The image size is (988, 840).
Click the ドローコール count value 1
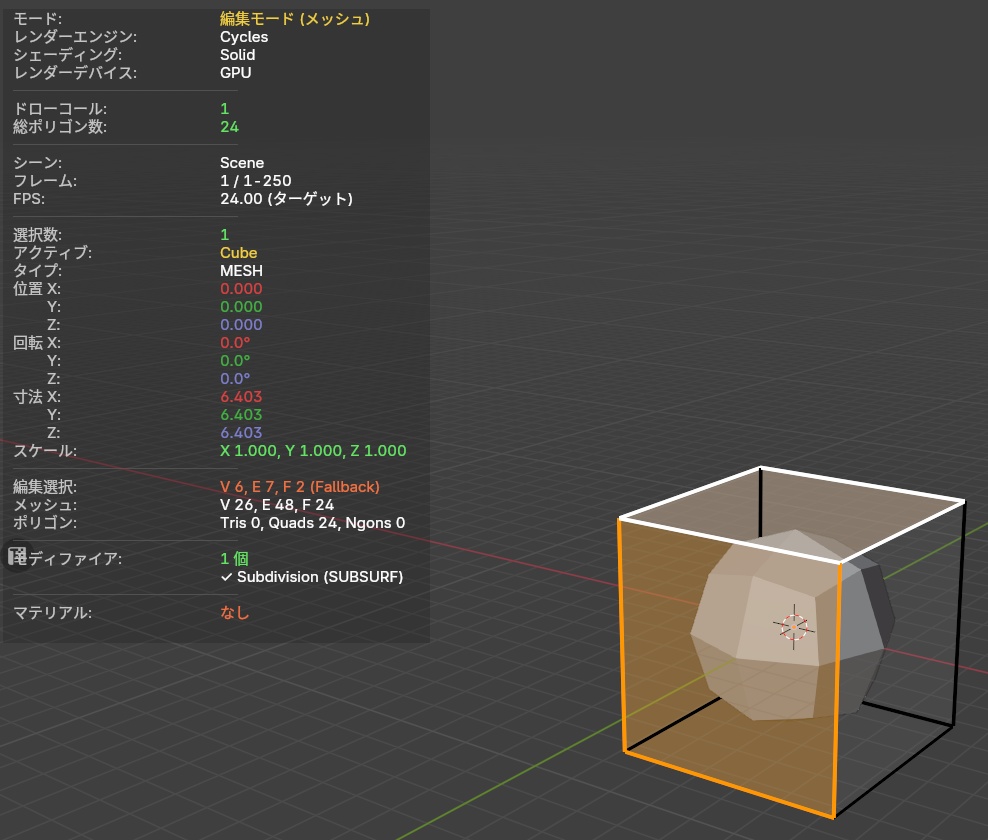pos(224,108)
